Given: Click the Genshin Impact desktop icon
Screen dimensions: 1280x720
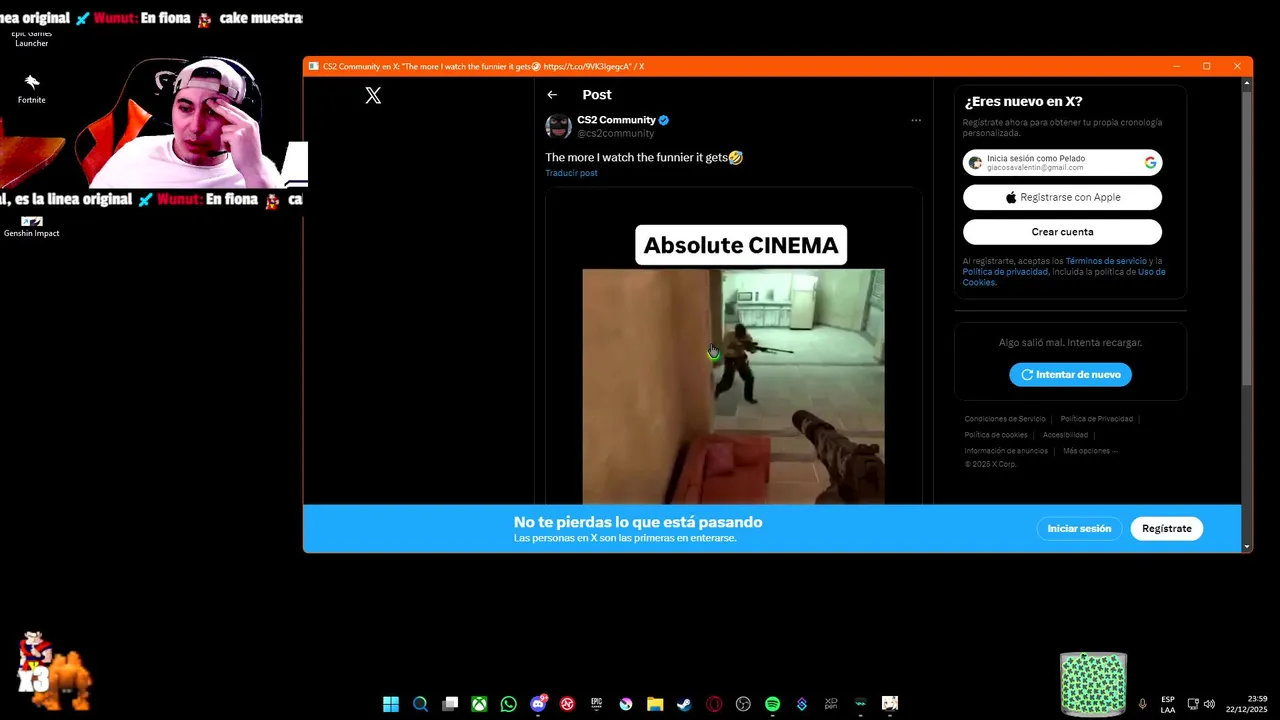Looking at the screenshot, I should [x=31, y=226].
